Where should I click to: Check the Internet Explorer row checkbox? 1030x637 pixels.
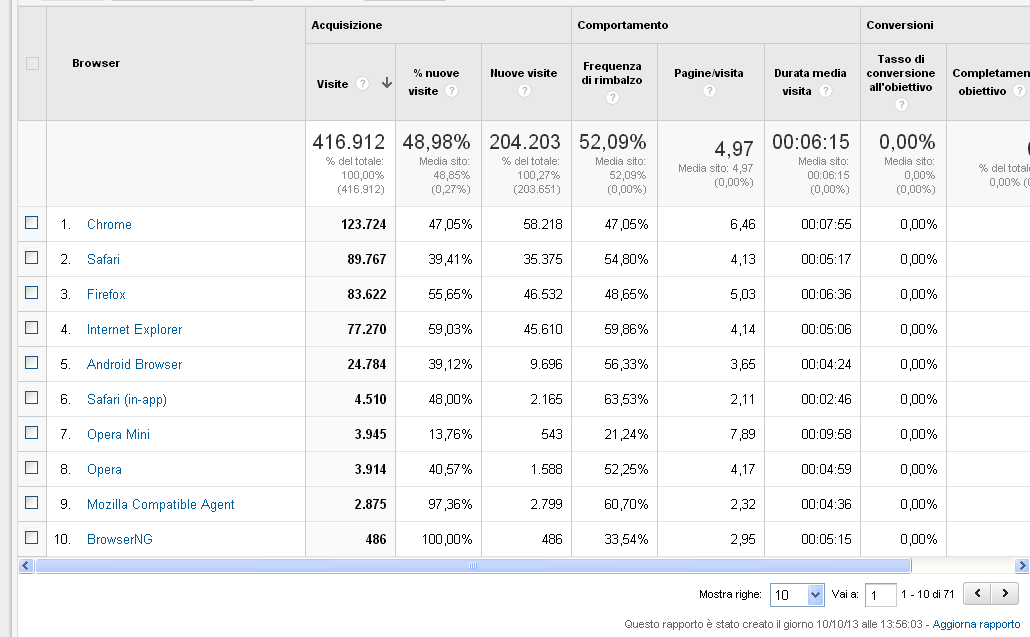pyautogui.click(x=32, y=327)
